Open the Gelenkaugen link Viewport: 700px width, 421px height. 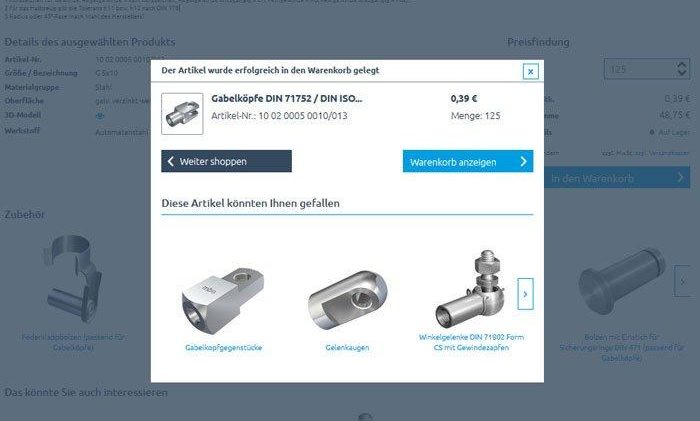pyautogui.click(x=347, y=347)
